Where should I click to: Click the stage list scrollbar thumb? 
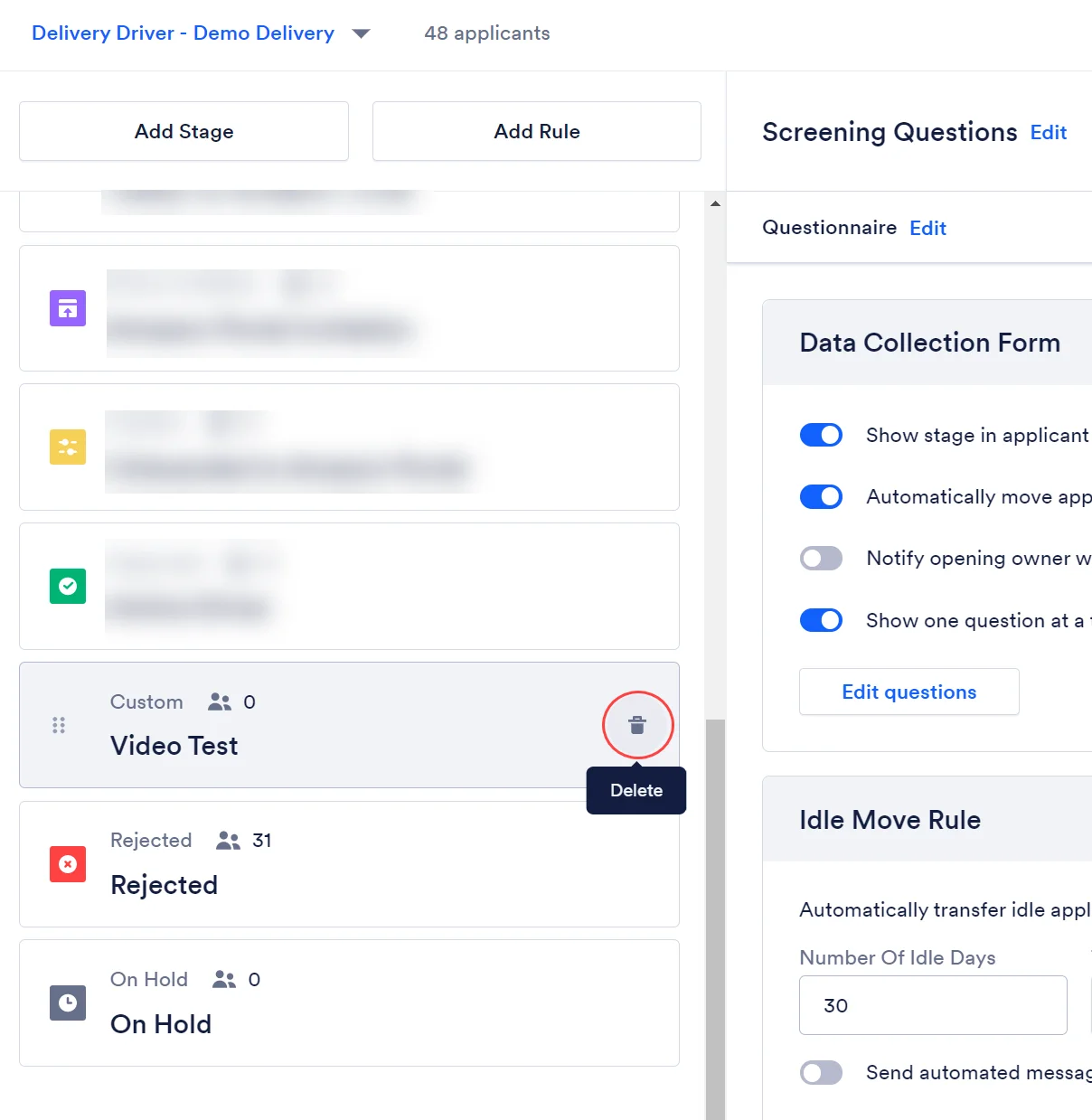click(x=715, y=919)
